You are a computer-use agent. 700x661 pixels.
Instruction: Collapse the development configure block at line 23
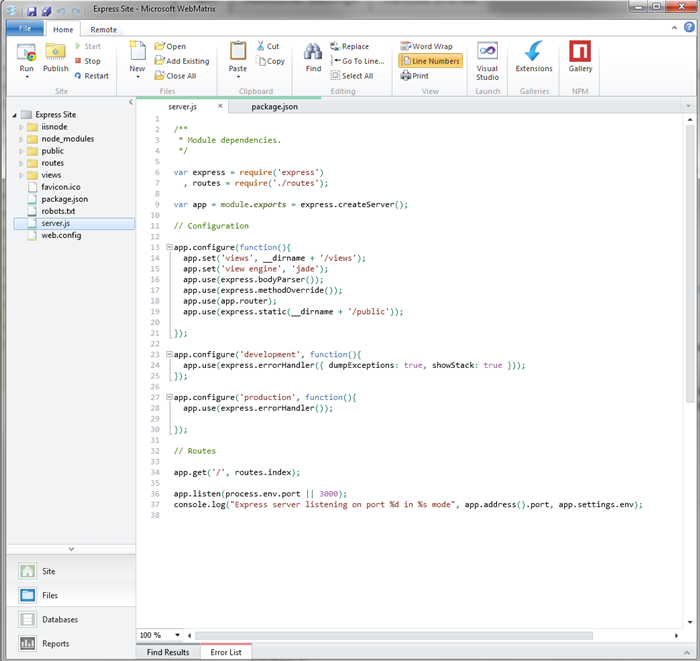[x=169, y=354]
